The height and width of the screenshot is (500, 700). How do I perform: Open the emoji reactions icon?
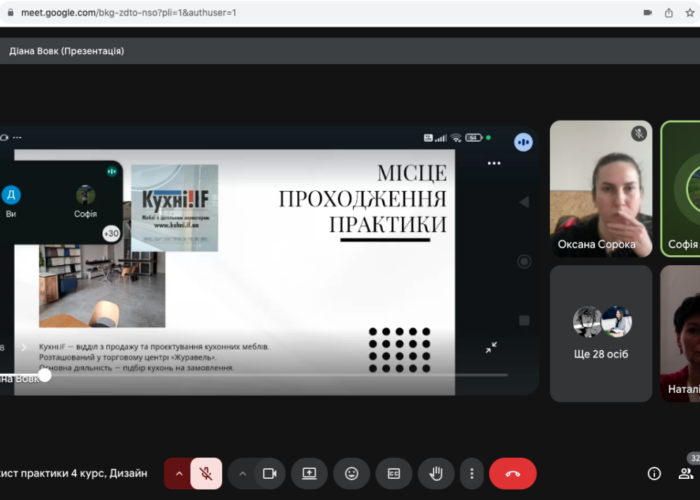352,473
